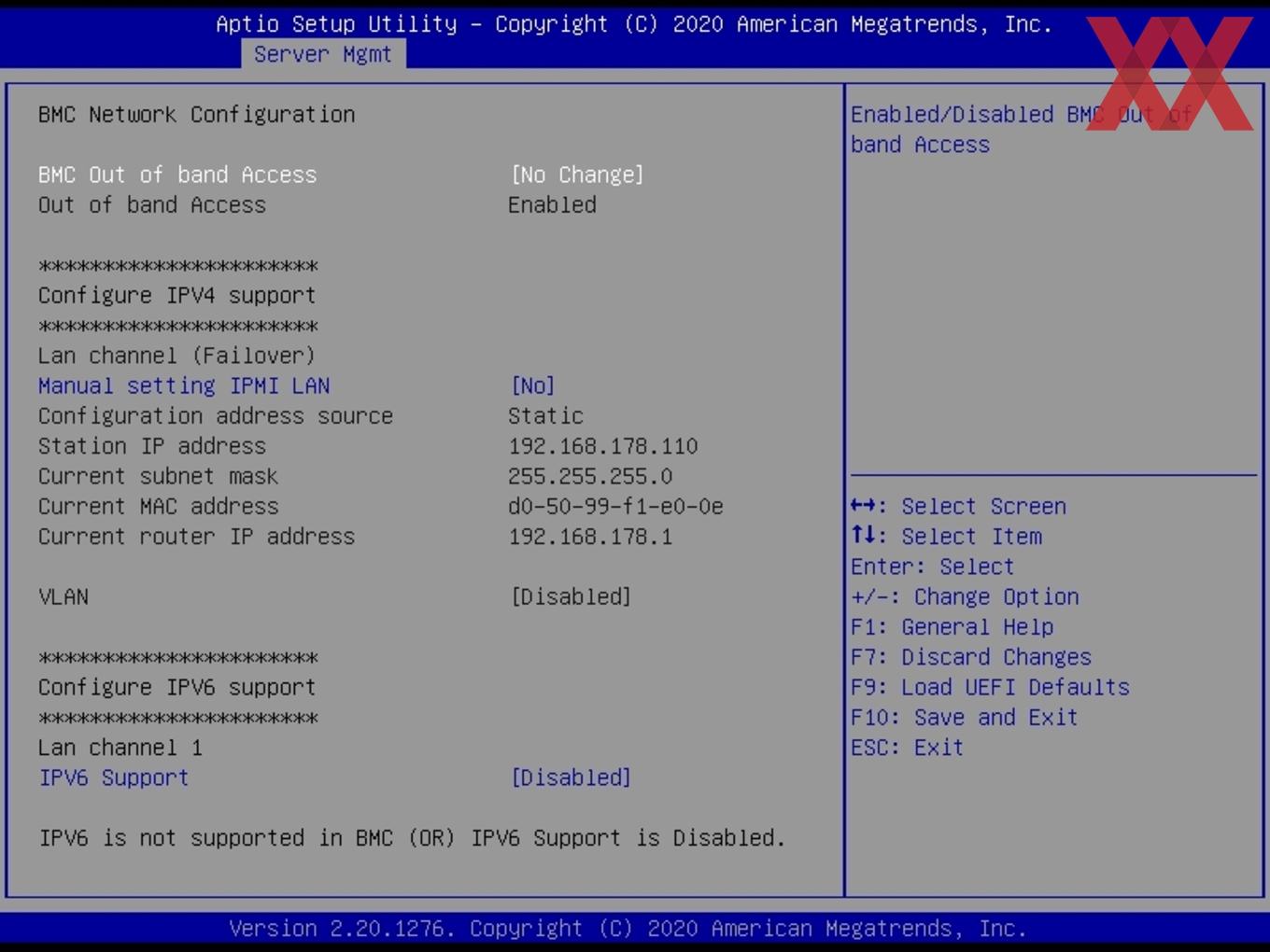Viewport: 1270px width, 952px height.
Task: Click the Enabled/Disabled BMC help description
Action: (x=1022, y=129)
